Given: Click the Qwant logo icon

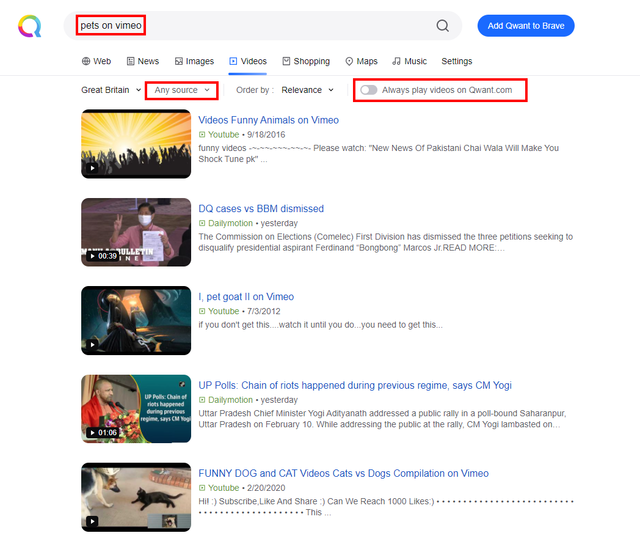Looking at the screenshot, I should point(29,26).
